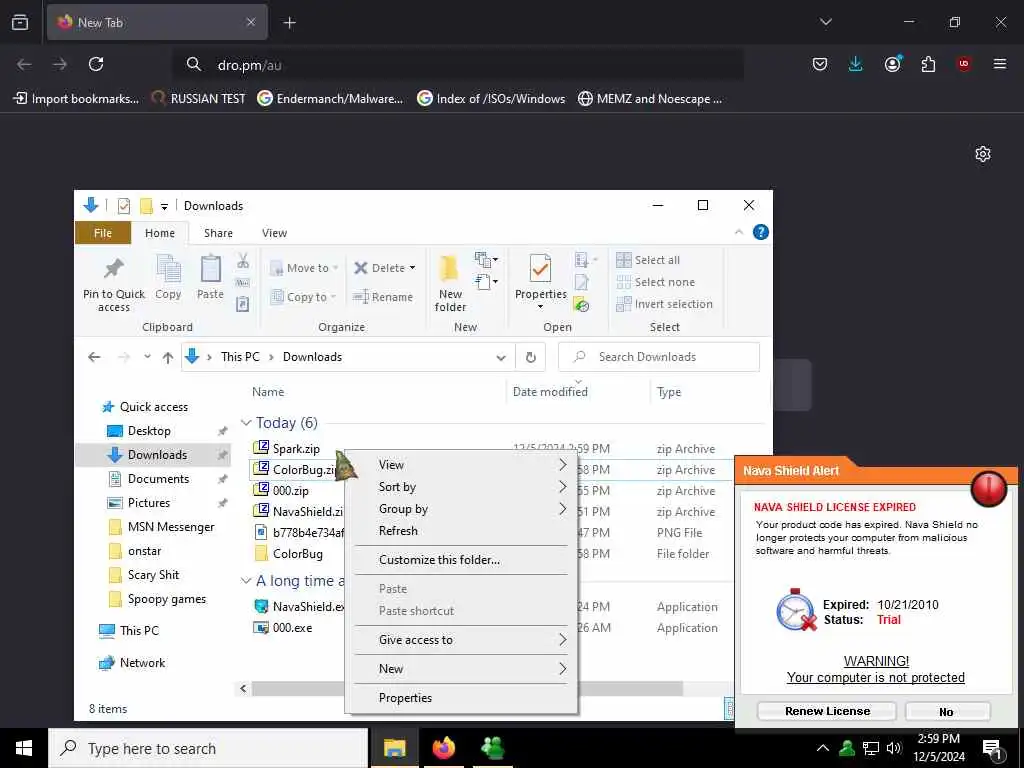The width and height of the screenshot is (1024, 768).
Task: Open the Firefox account icon
Action: pos(892,64)
